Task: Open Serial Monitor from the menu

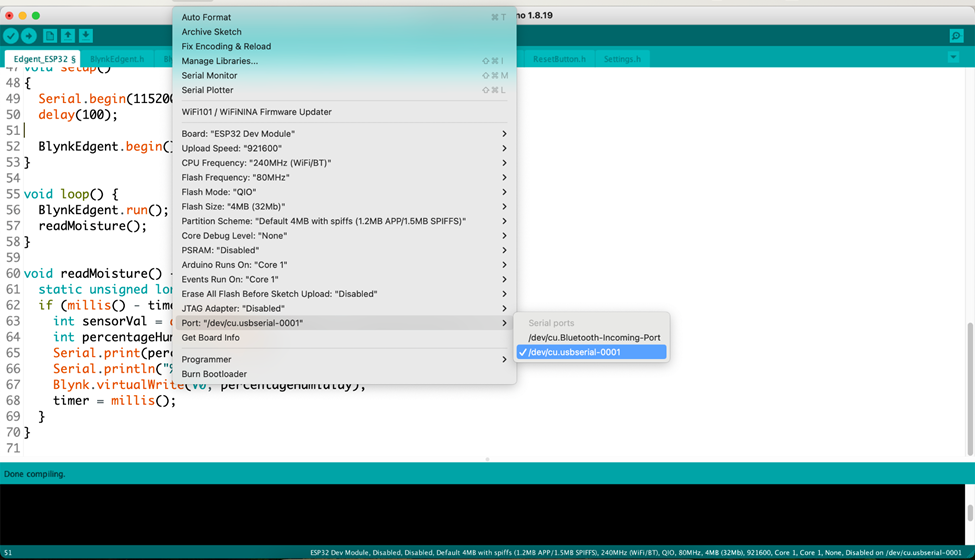Action: pos(344,75)
